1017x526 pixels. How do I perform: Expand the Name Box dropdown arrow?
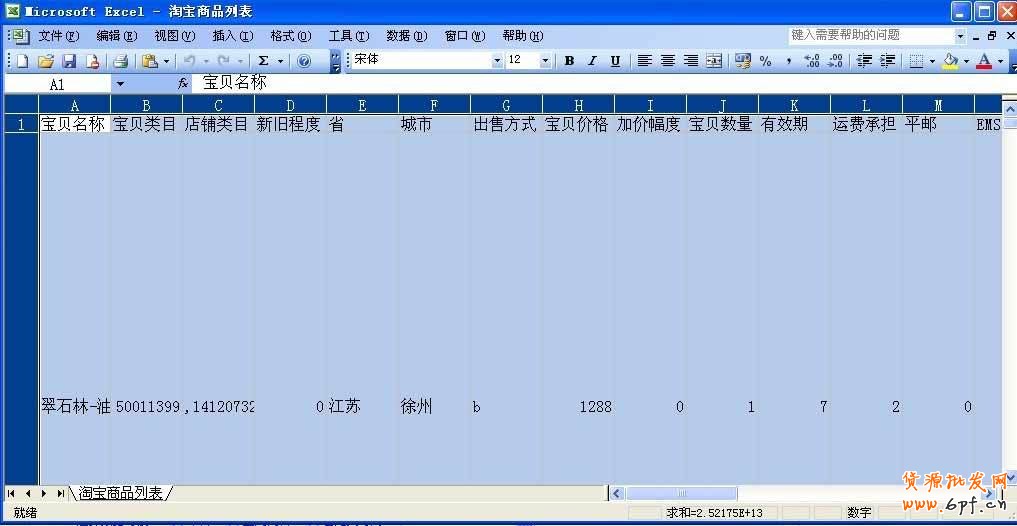point(120,84)
